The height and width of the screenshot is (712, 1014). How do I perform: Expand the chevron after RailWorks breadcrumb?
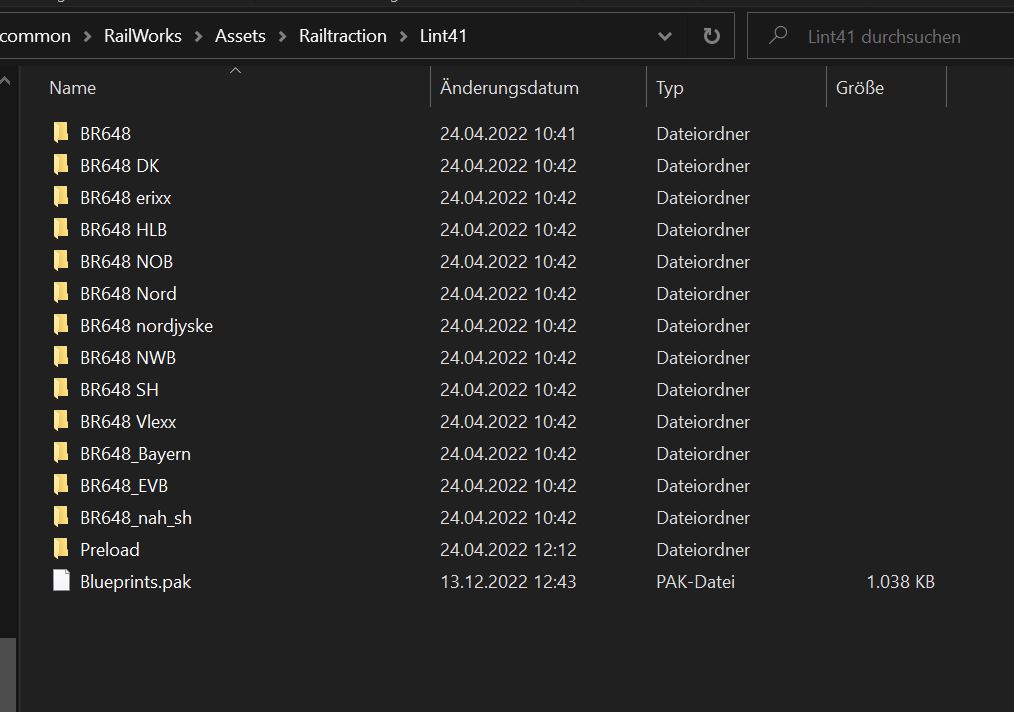(x=198, y=36)
